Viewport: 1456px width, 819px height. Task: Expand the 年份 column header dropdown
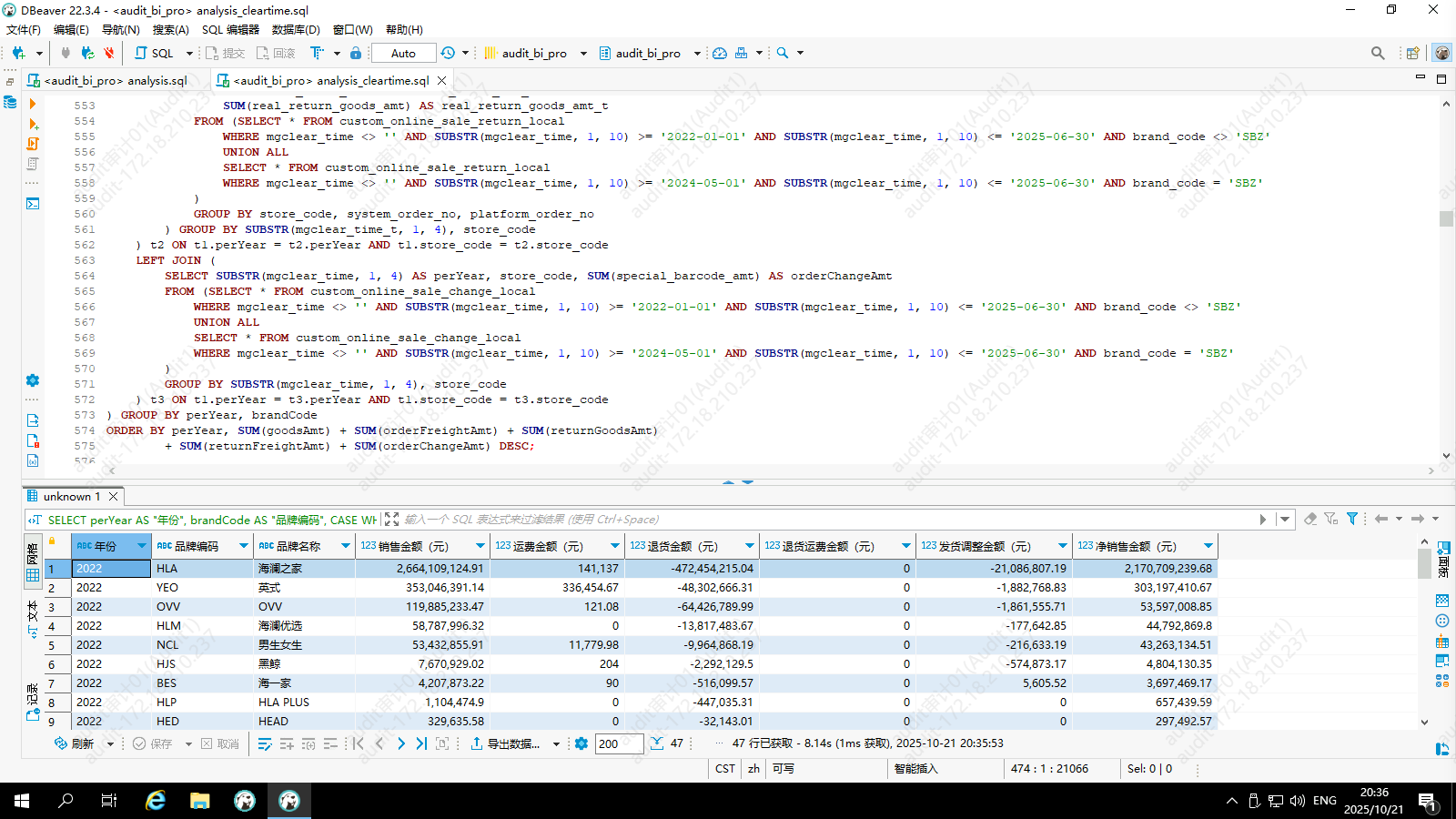coord(142,546)
